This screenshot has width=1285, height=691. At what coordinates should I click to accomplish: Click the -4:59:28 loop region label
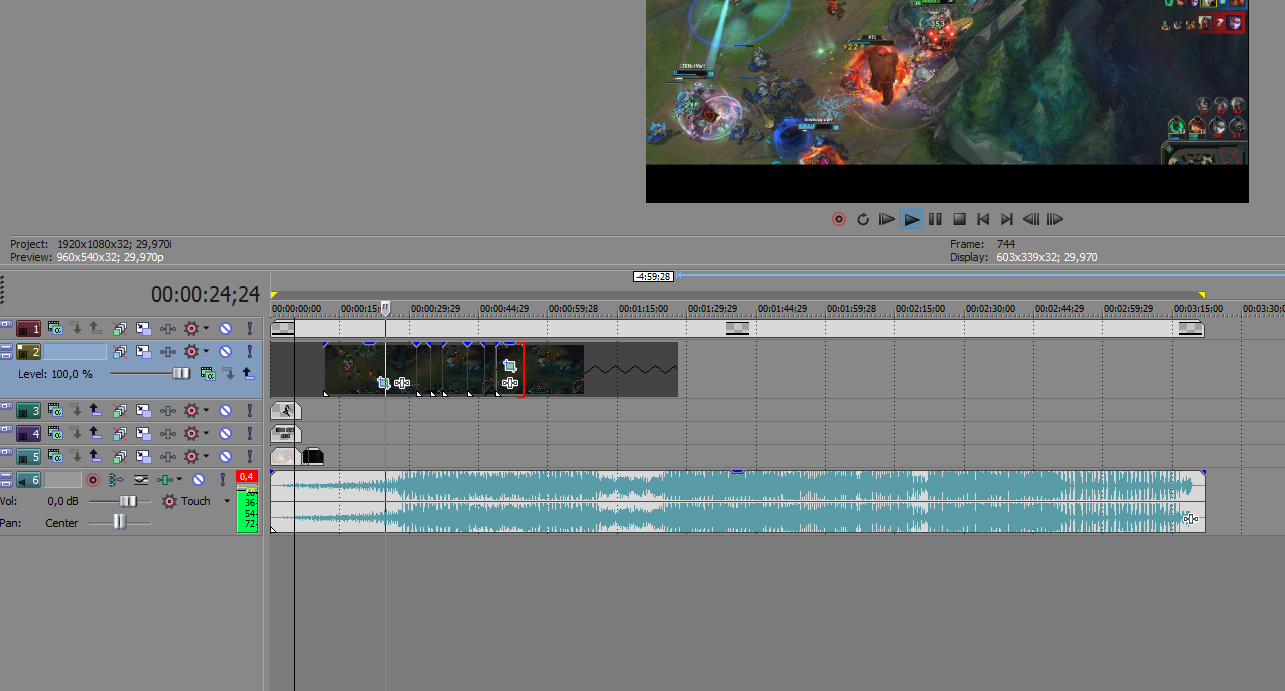[653, 276]
